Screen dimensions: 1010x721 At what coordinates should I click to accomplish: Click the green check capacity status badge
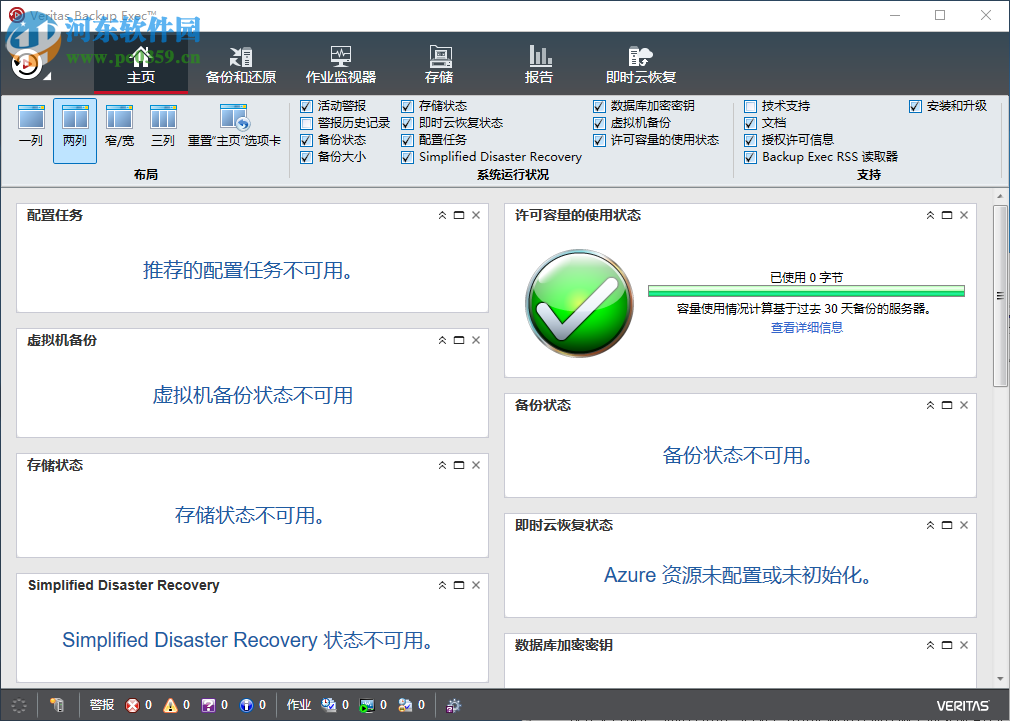tap(578, 302)
